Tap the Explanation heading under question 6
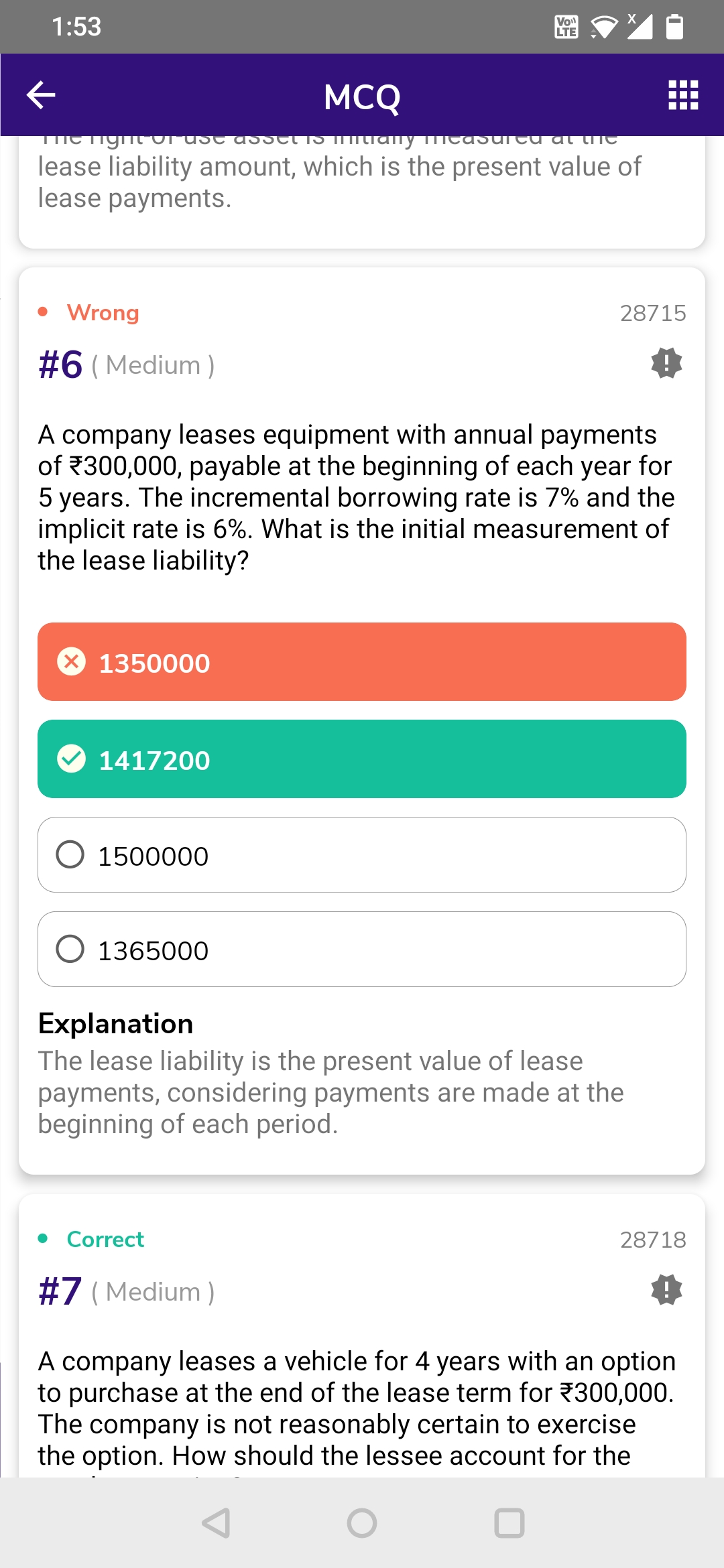This screenshot has width=724, height=1568. (x=115, y=1023)
